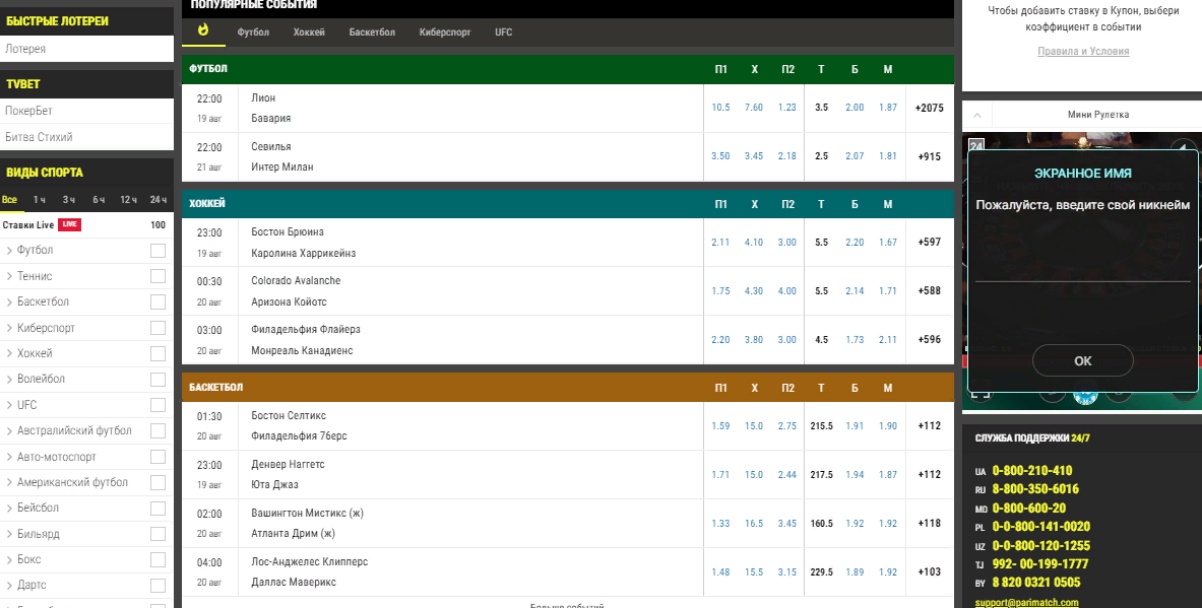Show +118 markets for Вашингтон Мистикс match
The height and width of the screenshot is (608, 1202).
point(929,523)
